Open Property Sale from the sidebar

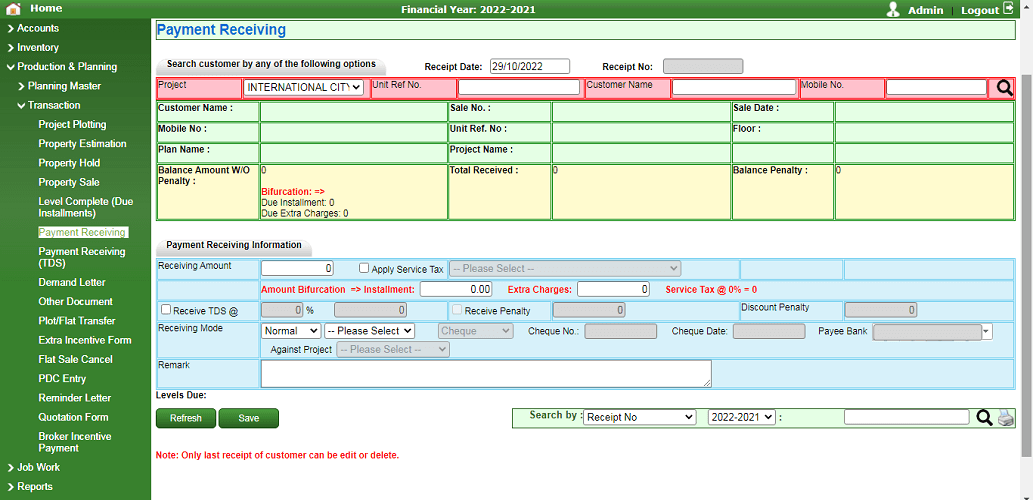(x=68, y=183)
